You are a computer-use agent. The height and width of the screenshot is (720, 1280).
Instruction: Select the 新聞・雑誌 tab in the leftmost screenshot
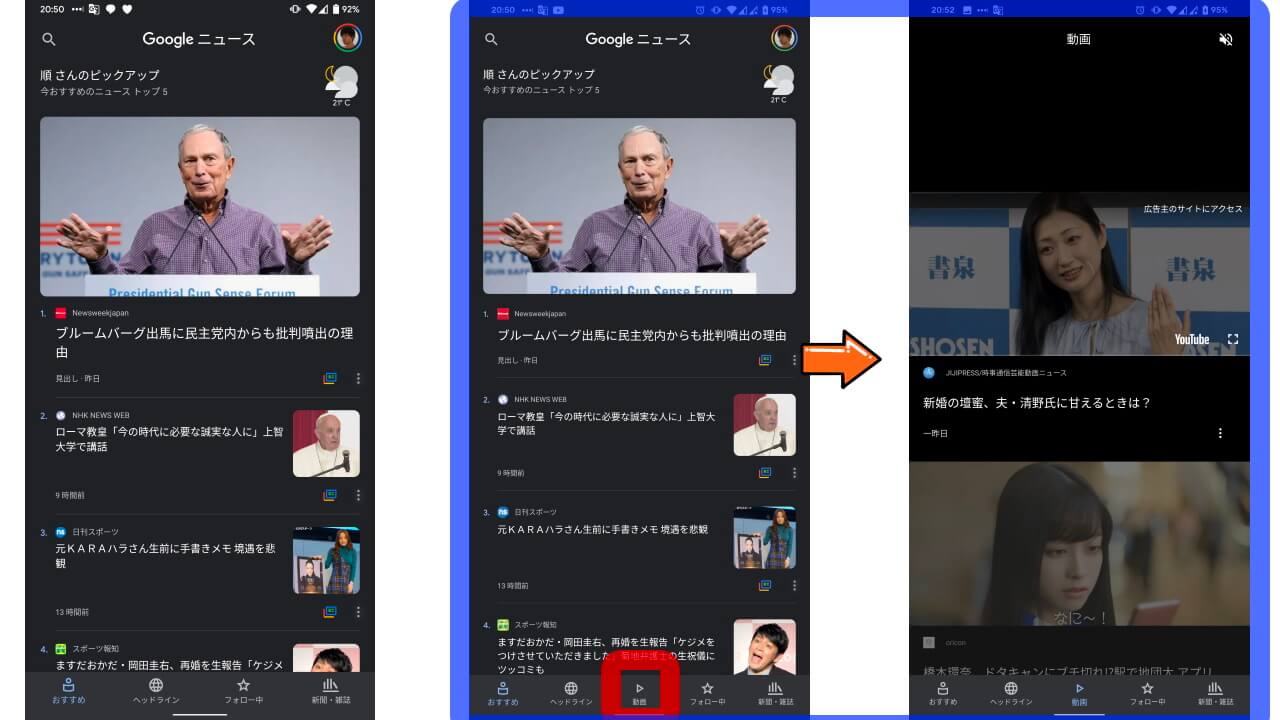point(330,691)
